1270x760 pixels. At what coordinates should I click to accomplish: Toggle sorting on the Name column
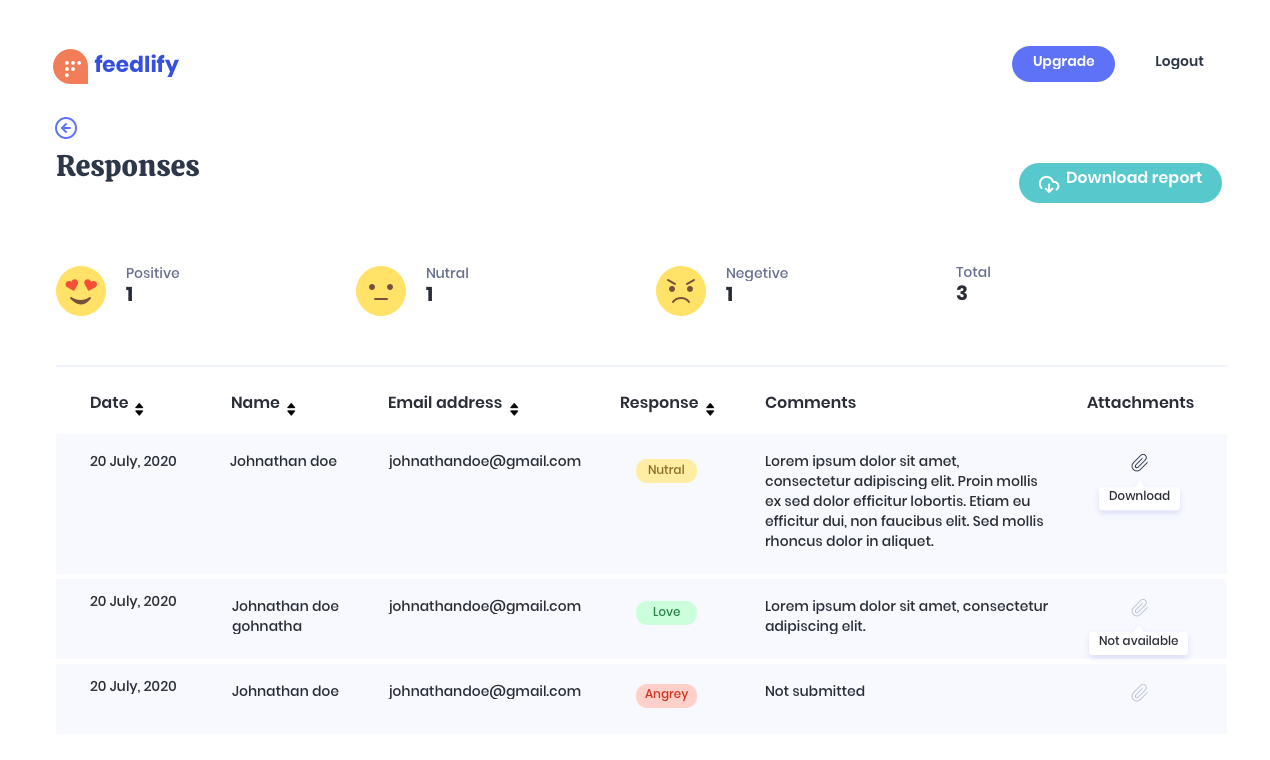(291, 408)
